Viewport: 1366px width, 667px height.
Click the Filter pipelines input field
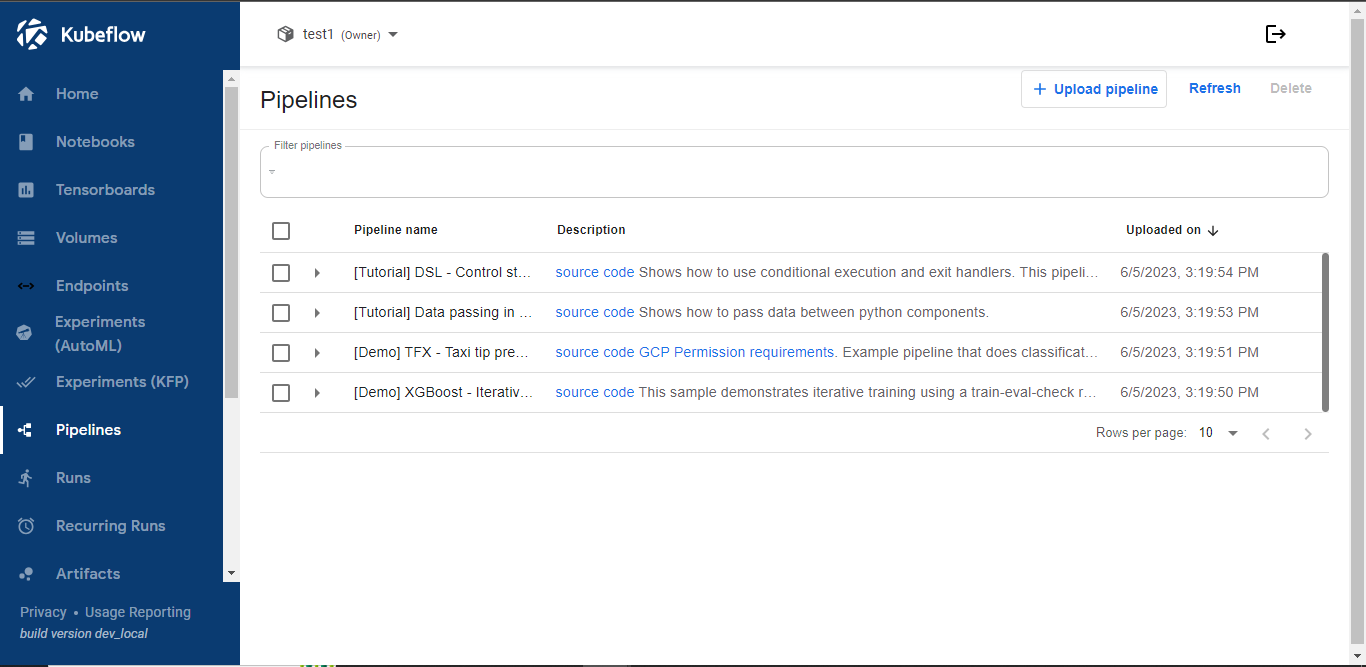794,172
